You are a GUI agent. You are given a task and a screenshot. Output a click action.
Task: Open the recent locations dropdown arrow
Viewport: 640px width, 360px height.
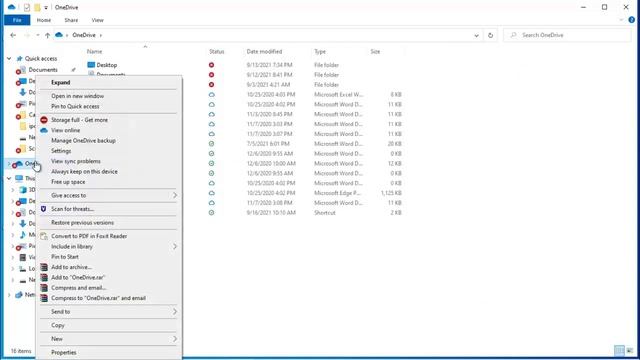(38, 35)
